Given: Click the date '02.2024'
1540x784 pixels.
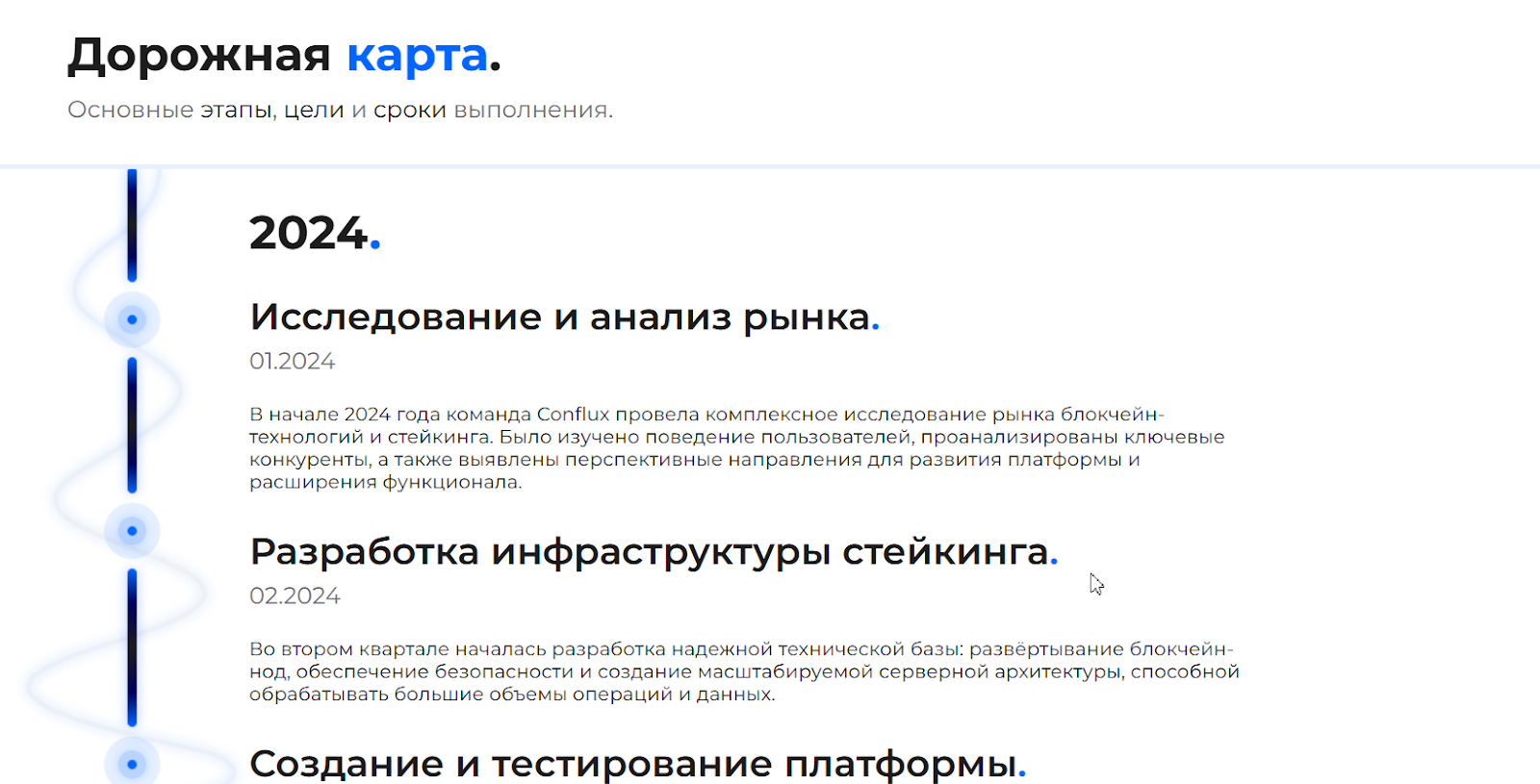Looking at the screenshot, I should (295, 596).
